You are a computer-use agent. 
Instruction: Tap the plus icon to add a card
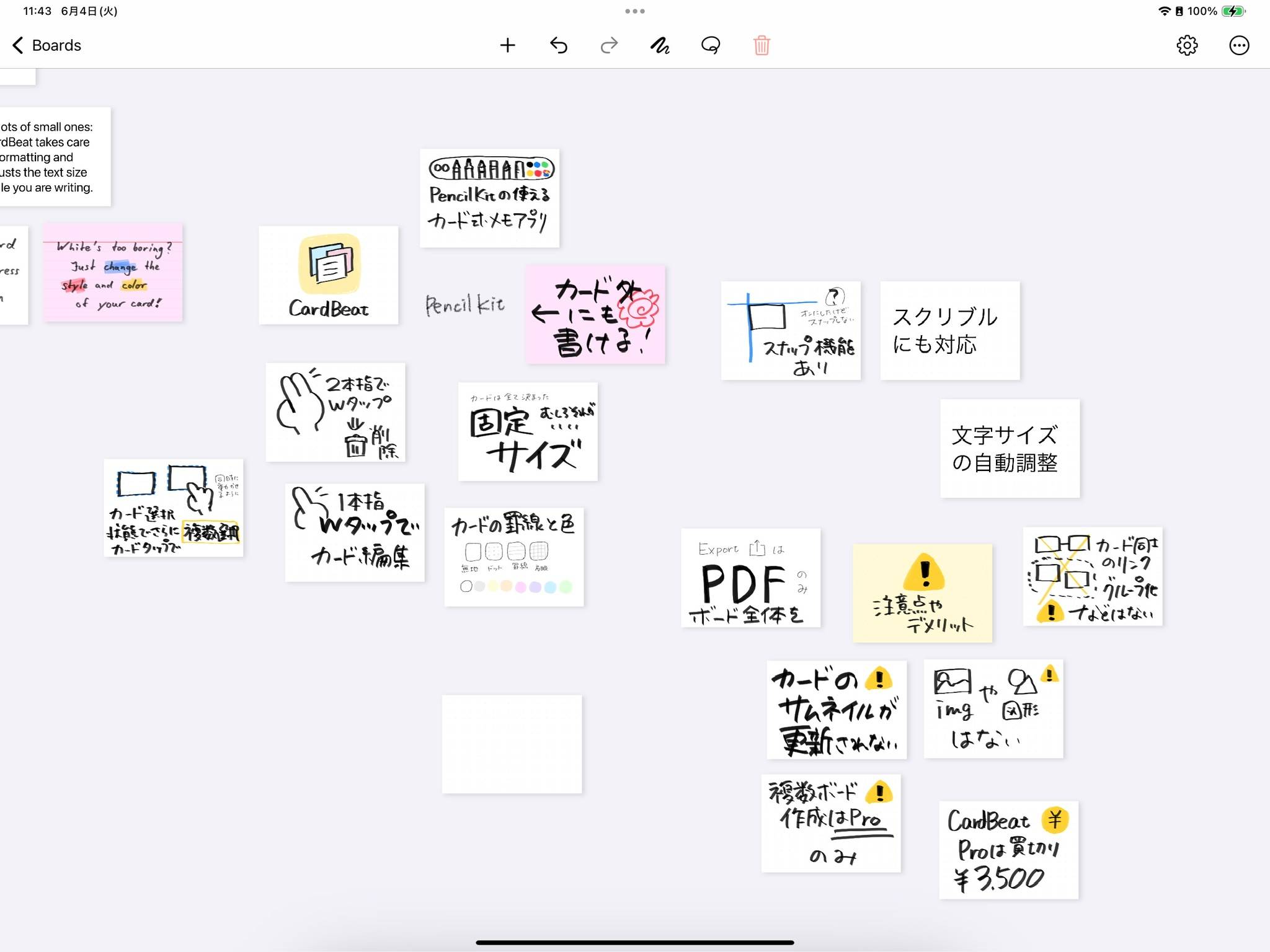(x=507, y=45)
